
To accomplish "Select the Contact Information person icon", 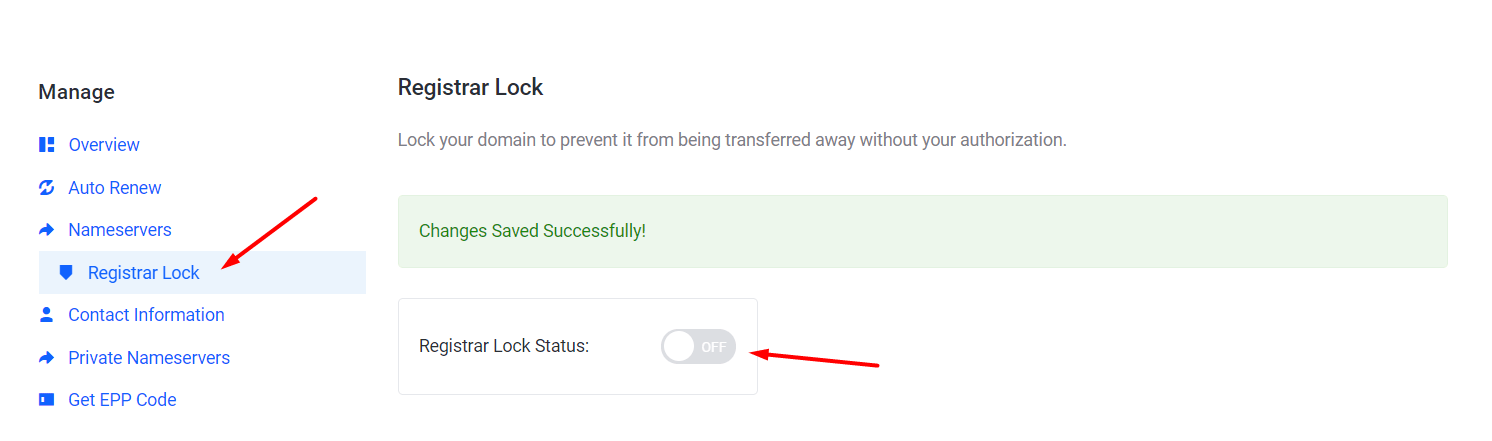I will coord(46,315).
